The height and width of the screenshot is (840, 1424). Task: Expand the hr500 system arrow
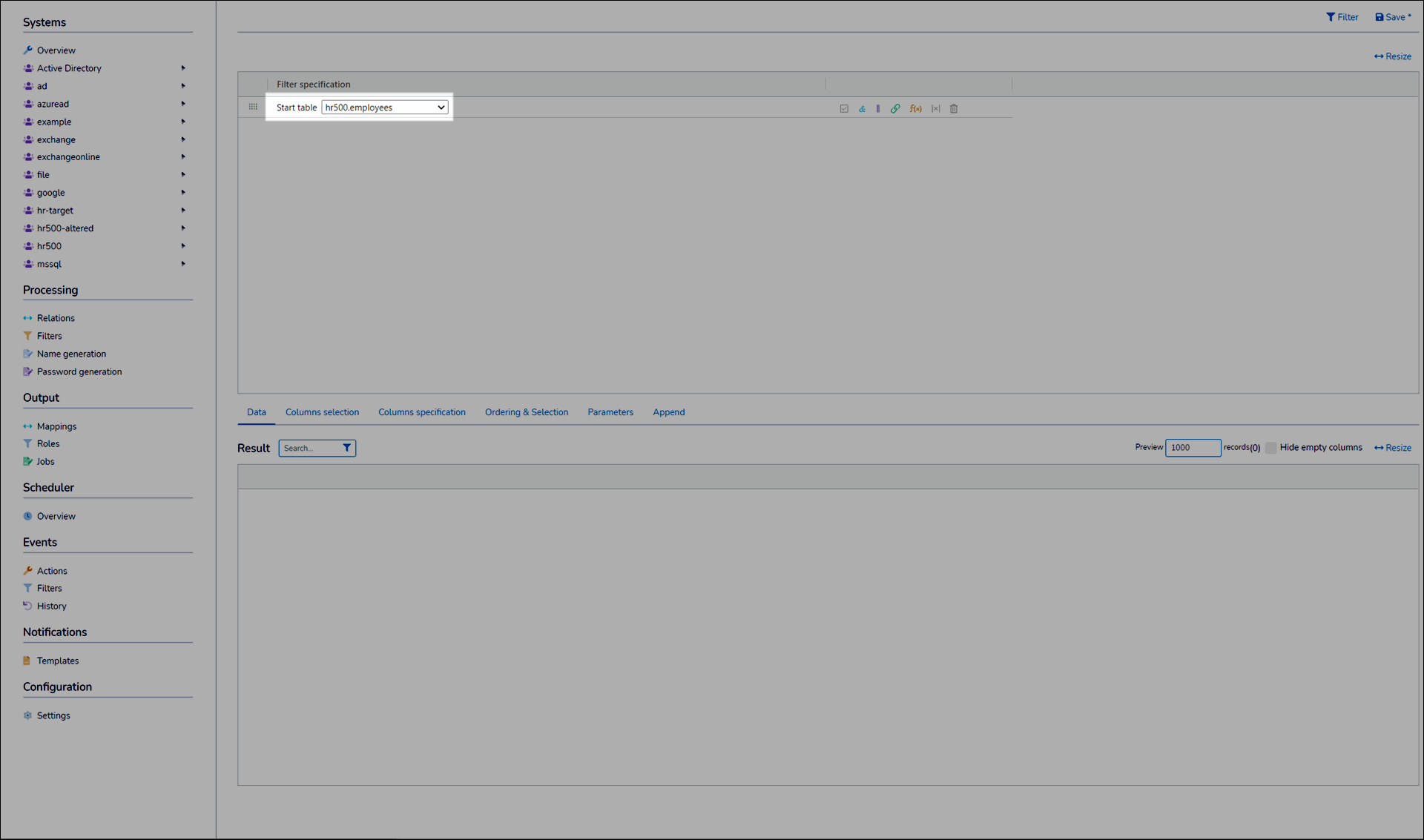click(183, 246)
